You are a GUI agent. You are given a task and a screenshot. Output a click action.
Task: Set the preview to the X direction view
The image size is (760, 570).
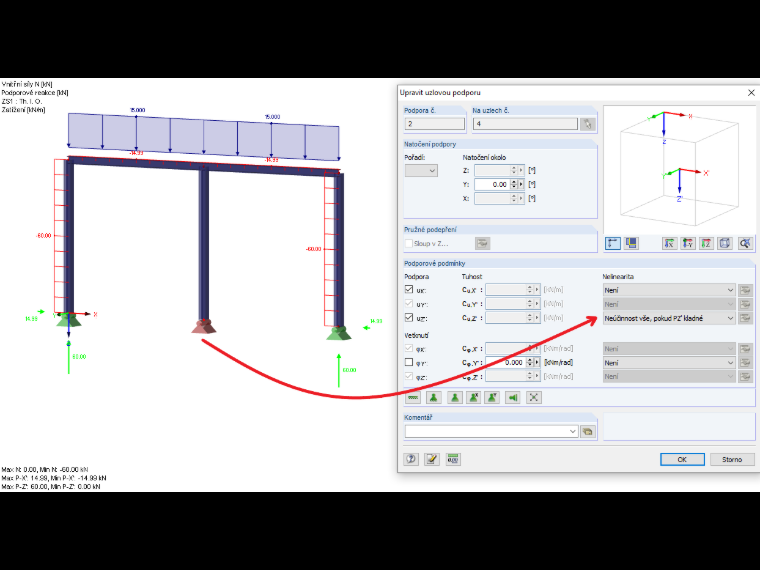(669, 243)
